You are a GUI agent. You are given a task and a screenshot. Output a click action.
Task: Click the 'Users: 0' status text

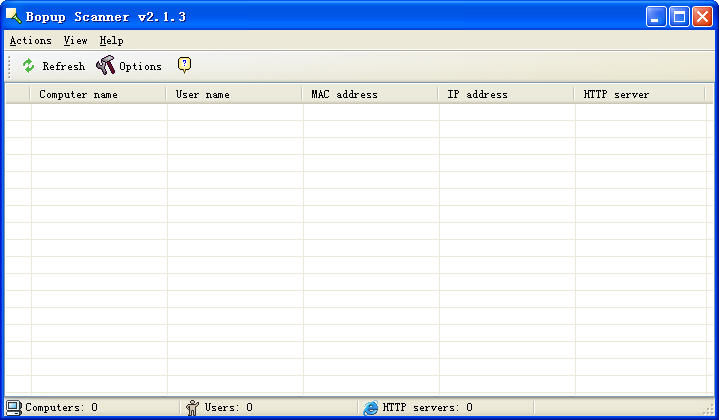coord(228,407)
